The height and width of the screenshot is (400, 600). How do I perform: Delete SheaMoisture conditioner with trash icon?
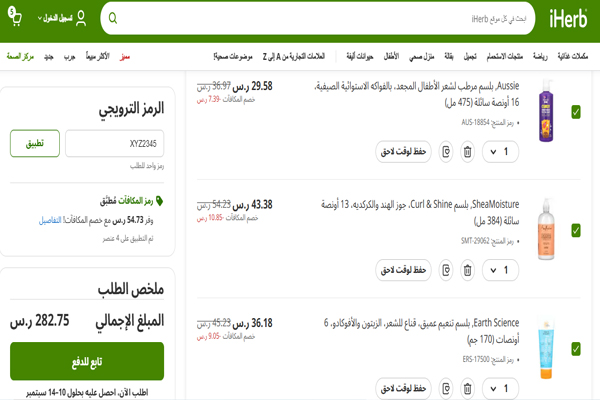467,271
